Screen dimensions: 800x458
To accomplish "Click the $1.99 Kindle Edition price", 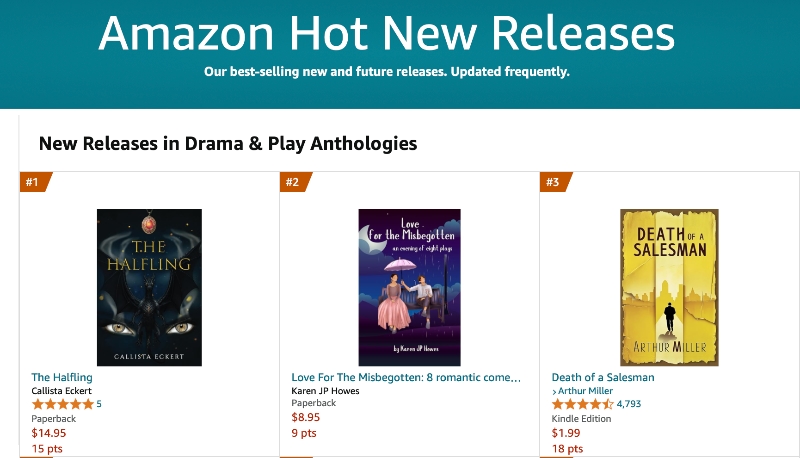I will (x=566, y=433).
